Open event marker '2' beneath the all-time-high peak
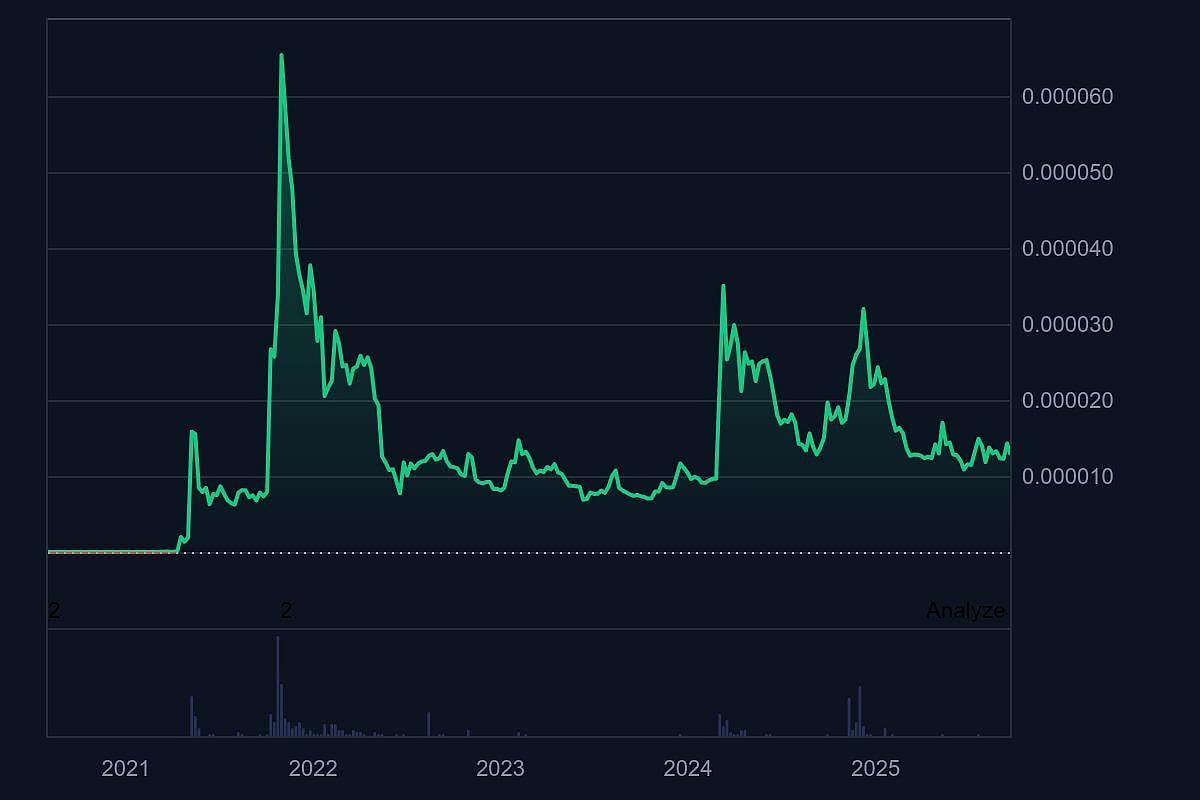The width and height of the screenshot is (1200, 800). (286, 611)
